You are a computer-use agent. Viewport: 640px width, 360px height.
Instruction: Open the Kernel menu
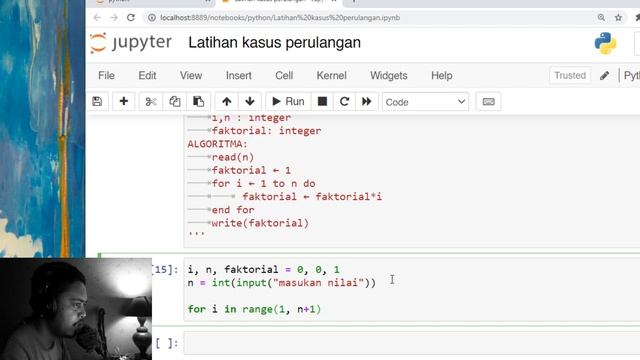331,76
